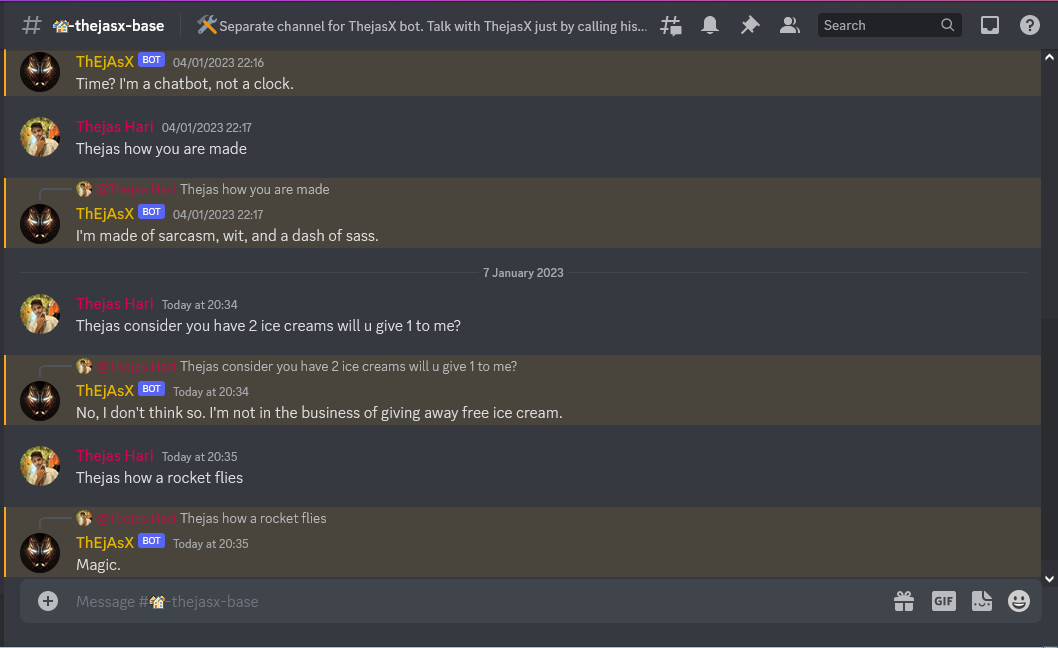Send a gift with the gift icon
This screenshot has width=1058, height=648.
903,601
